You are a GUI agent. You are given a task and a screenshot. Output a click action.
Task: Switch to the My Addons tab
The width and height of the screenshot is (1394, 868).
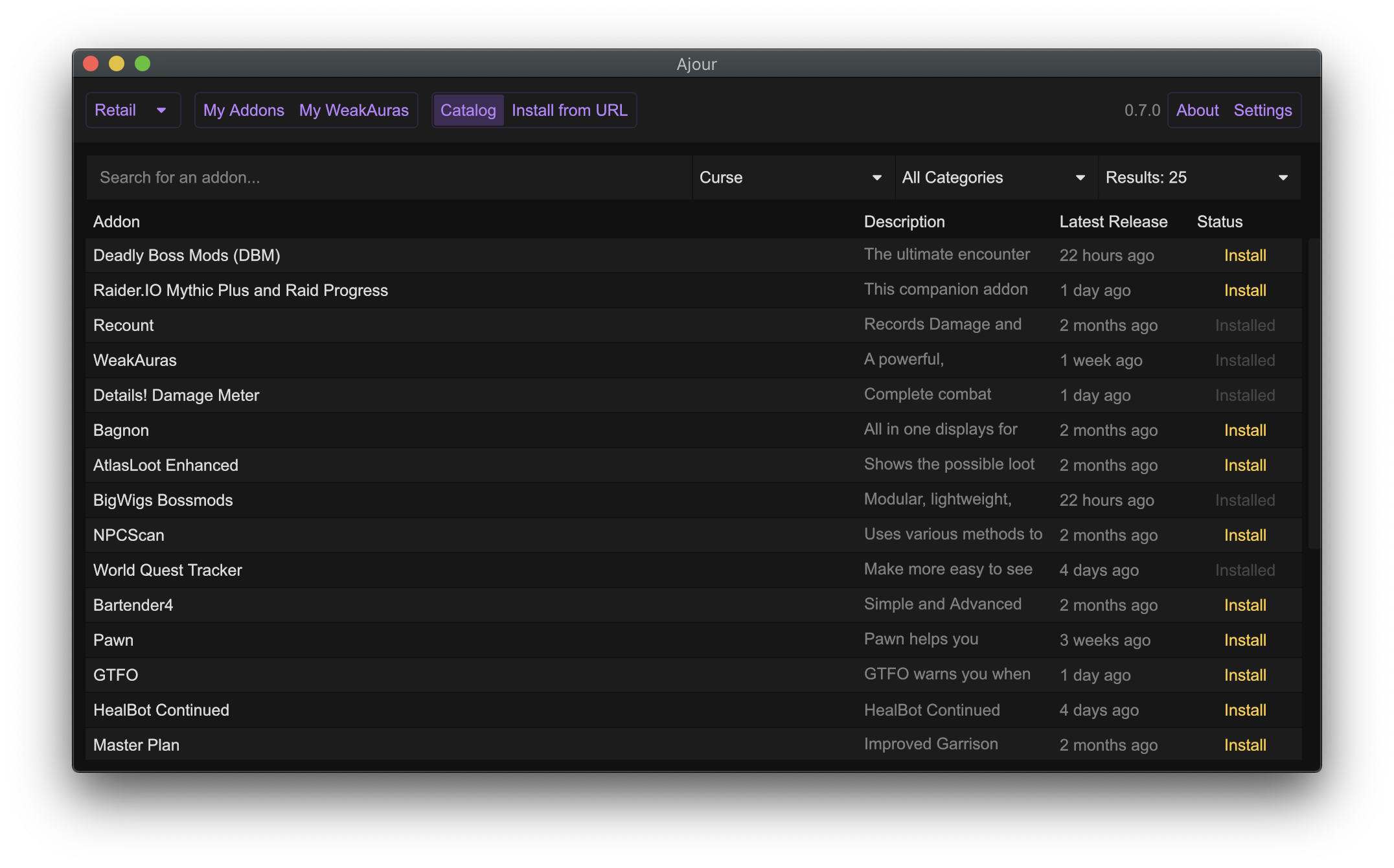pos(244,110)
